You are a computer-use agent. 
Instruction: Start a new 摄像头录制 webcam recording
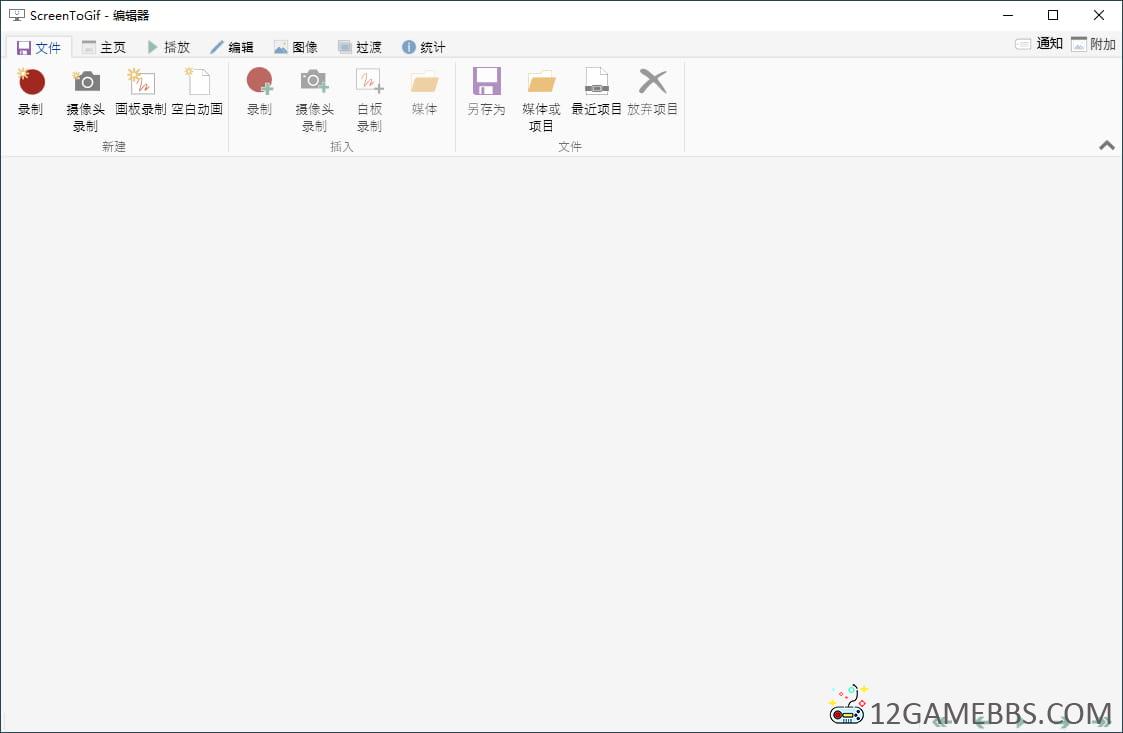click(86, 83)
